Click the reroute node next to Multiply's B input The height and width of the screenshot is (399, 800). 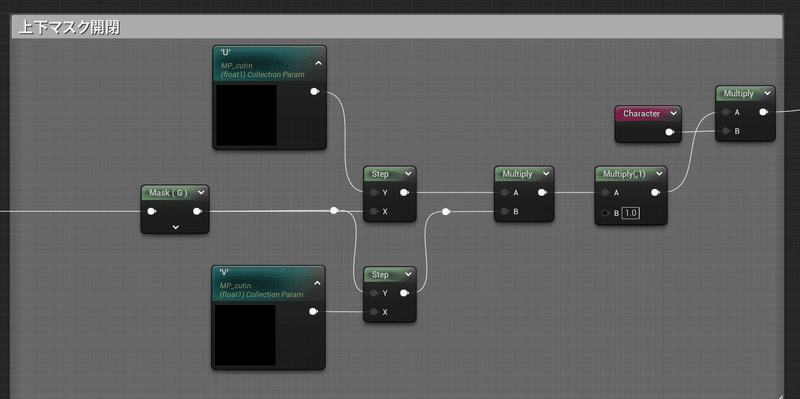(445, 211)
